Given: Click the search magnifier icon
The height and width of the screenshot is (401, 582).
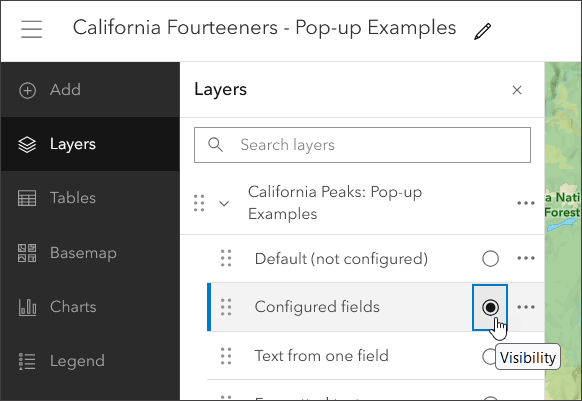Looking at the screenshot, I should (x=215, y=145).
